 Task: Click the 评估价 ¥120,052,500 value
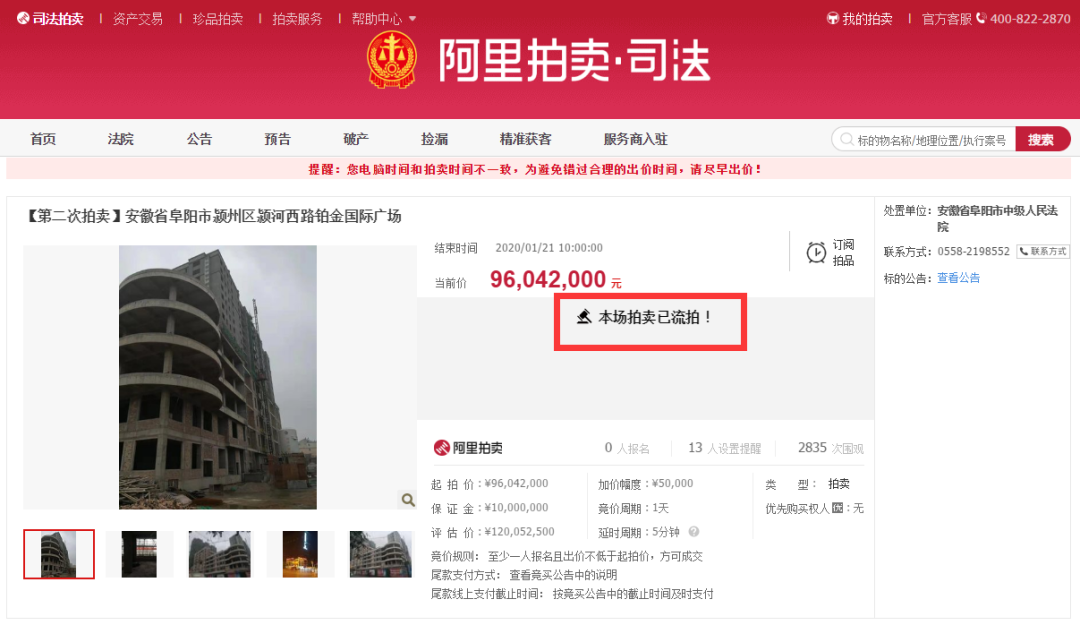[519, 531]
